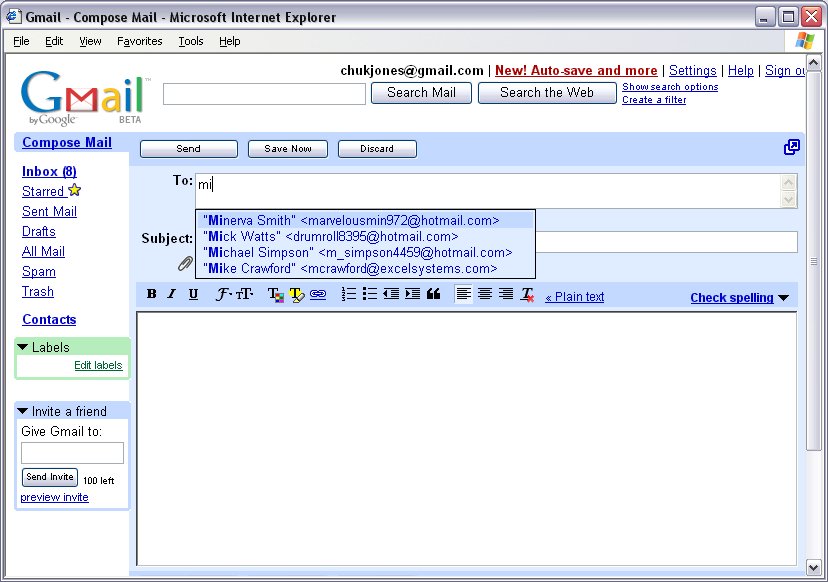Open the highlight color picker
Screen dimensions: 828x582
[x=297, y=295]
